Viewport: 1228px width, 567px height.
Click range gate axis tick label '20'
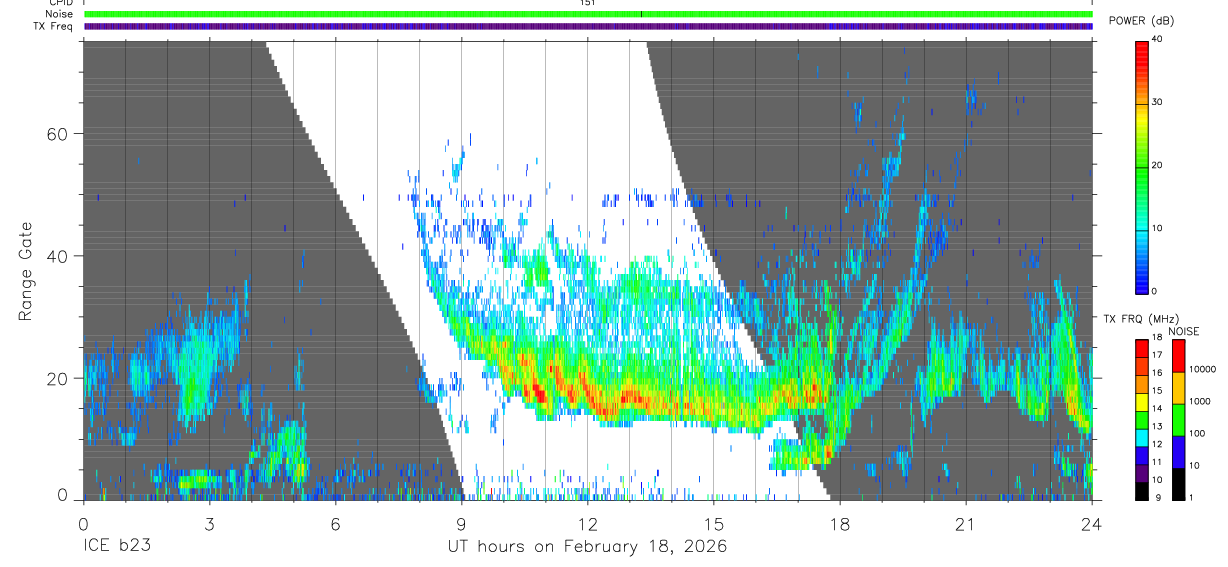coord(56,379)
